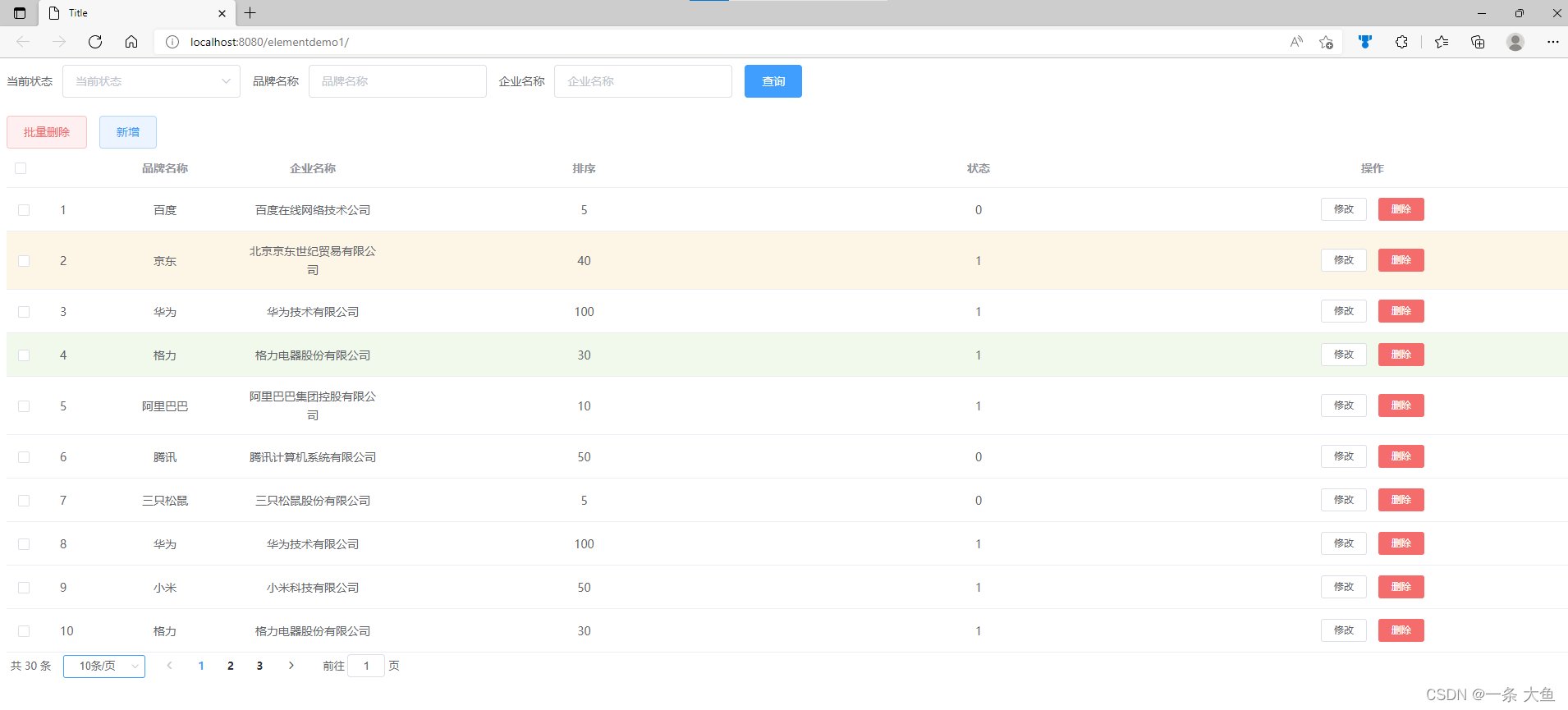Click the 企业名称 column header
The height and width of the screenshot is (710, 1568).
pyautogui.click(x=313, y=168)
